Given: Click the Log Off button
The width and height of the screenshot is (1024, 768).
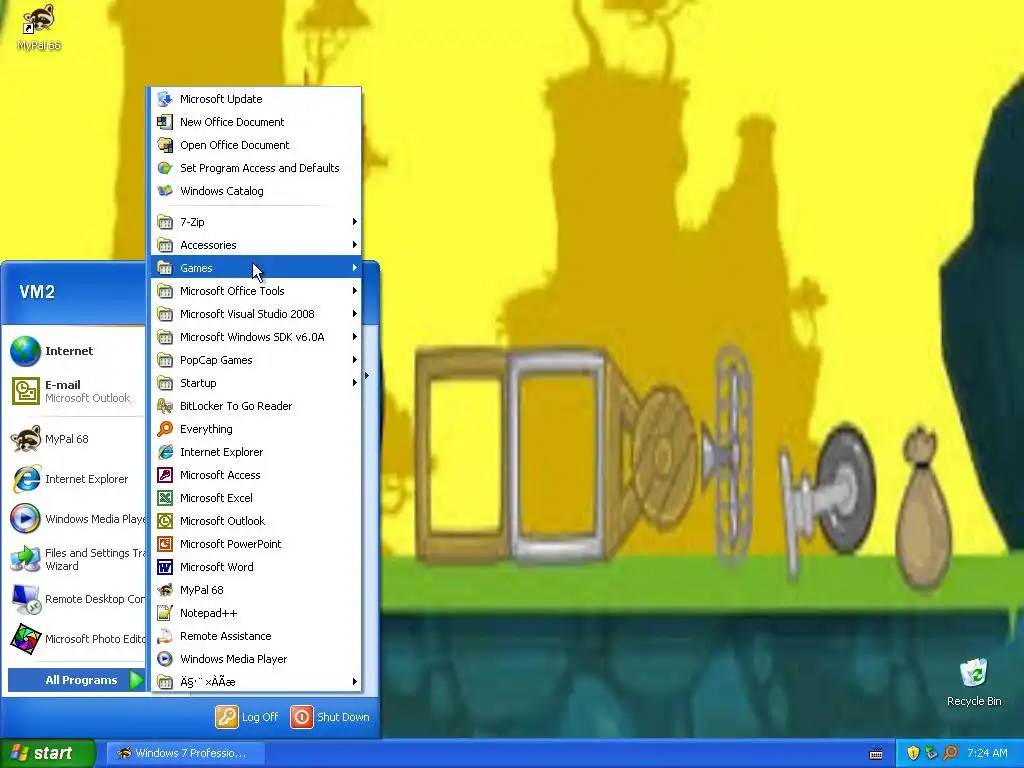Looking at the screenshot, I should [247, 717].
